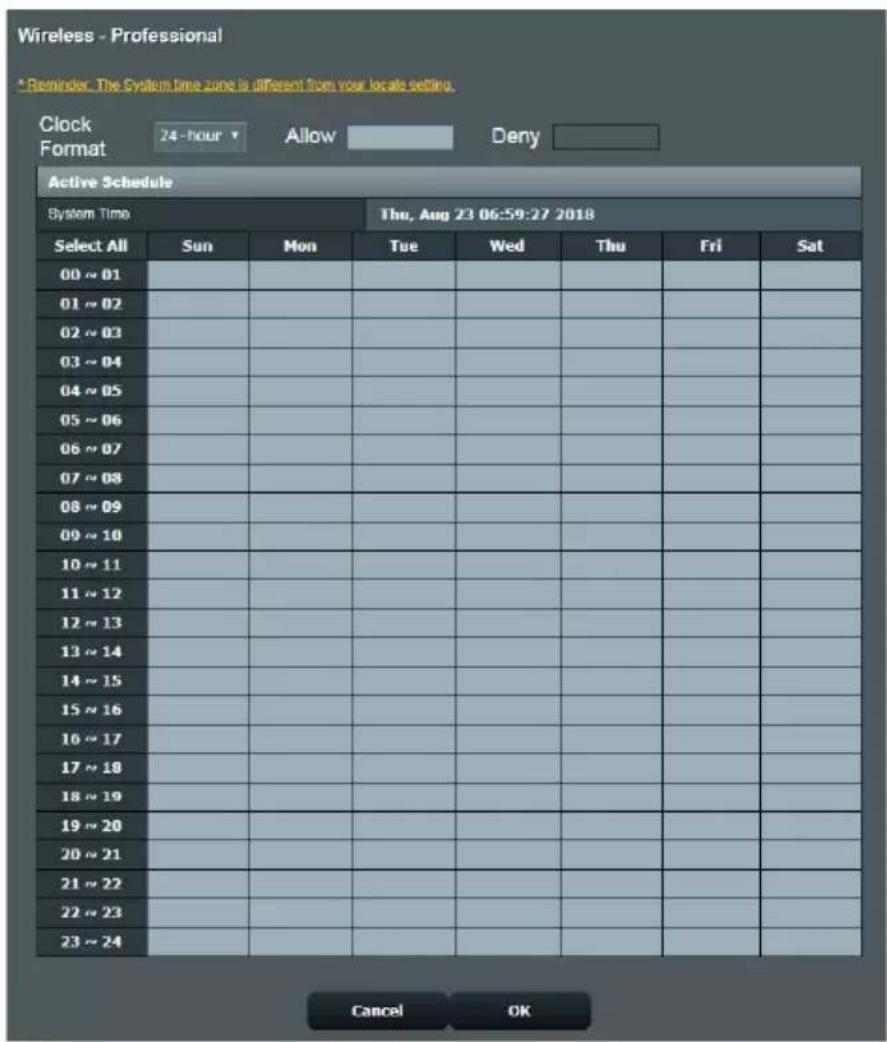
Task: Toggle the Mon 20 ~ 21 schedule cell
Action: coord(300,855)
